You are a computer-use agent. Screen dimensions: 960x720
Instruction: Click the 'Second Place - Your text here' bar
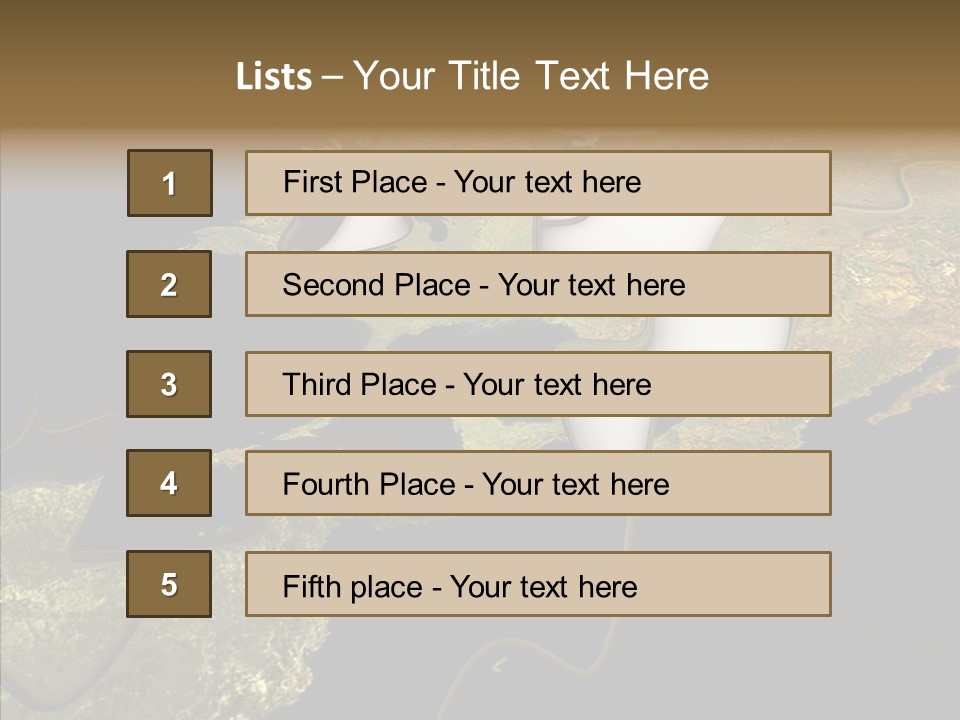click(538, 284)
